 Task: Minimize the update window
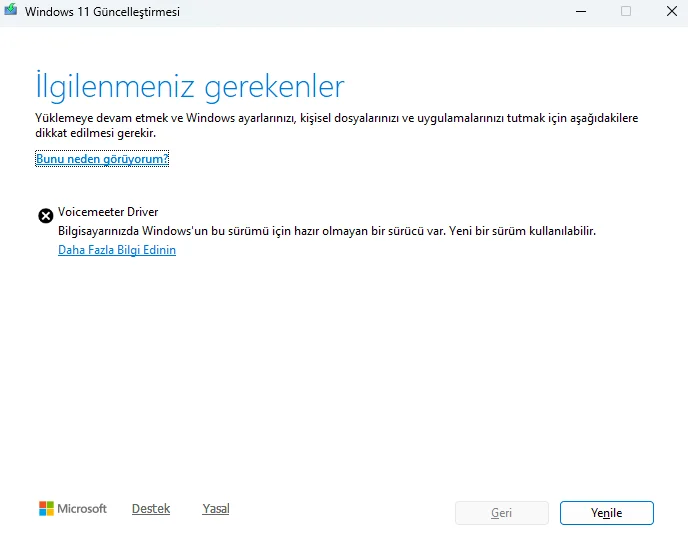tap(581, 11)
